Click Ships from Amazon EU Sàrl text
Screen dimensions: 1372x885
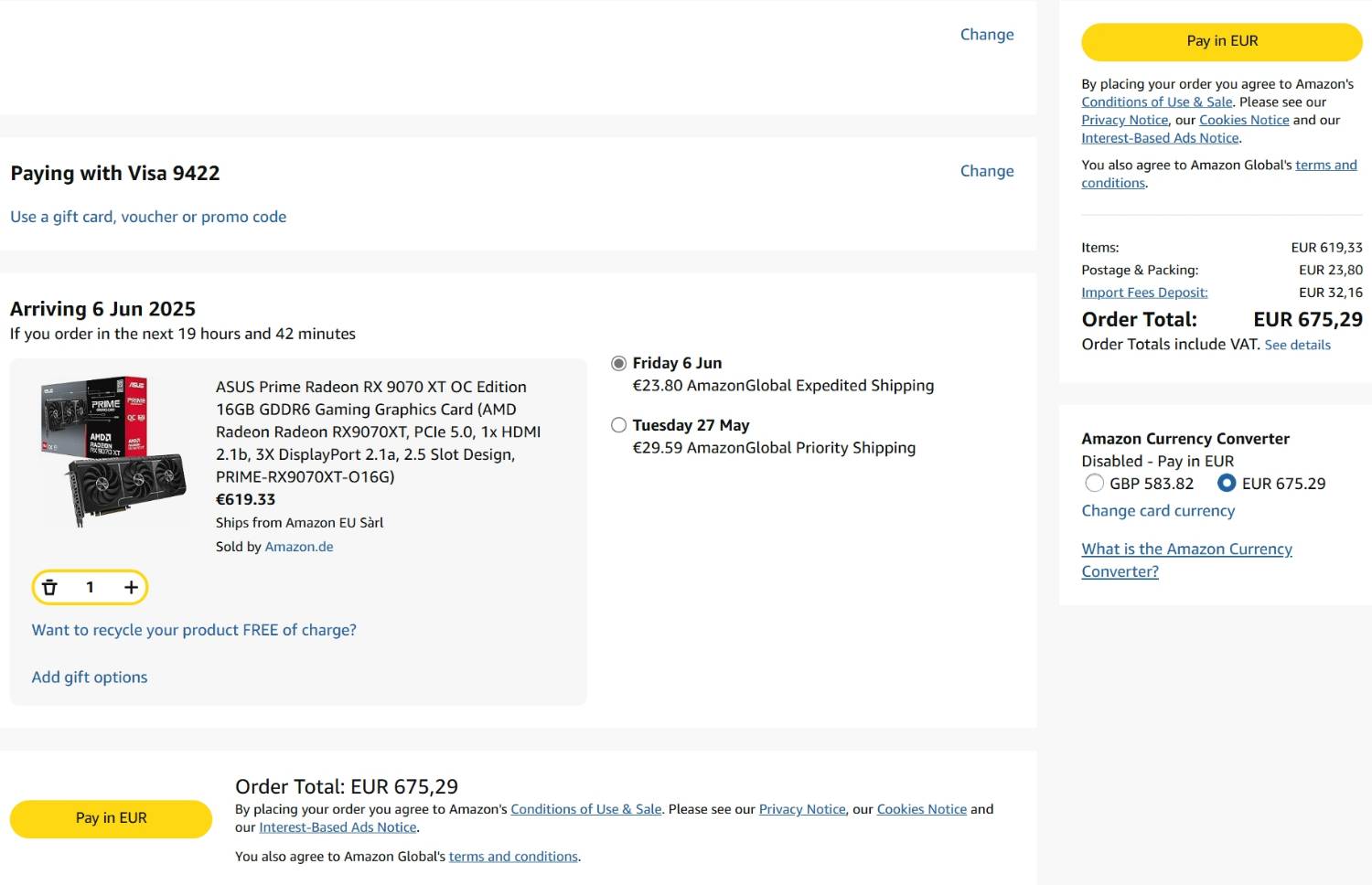pyautogui.click(x=299, y=523)
